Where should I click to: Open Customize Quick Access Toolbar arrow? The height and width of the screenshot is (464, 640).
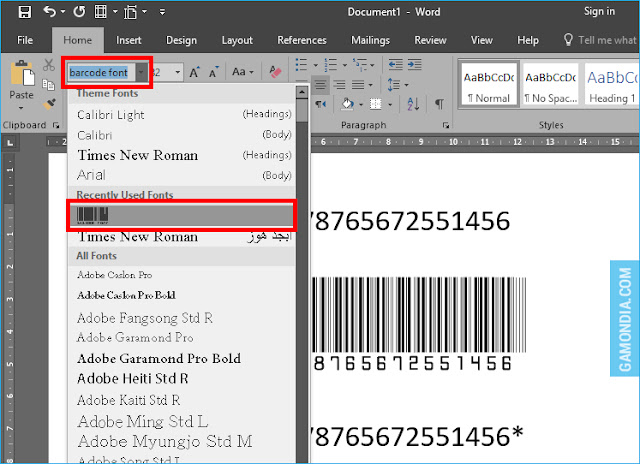click(x=162, y=12)
